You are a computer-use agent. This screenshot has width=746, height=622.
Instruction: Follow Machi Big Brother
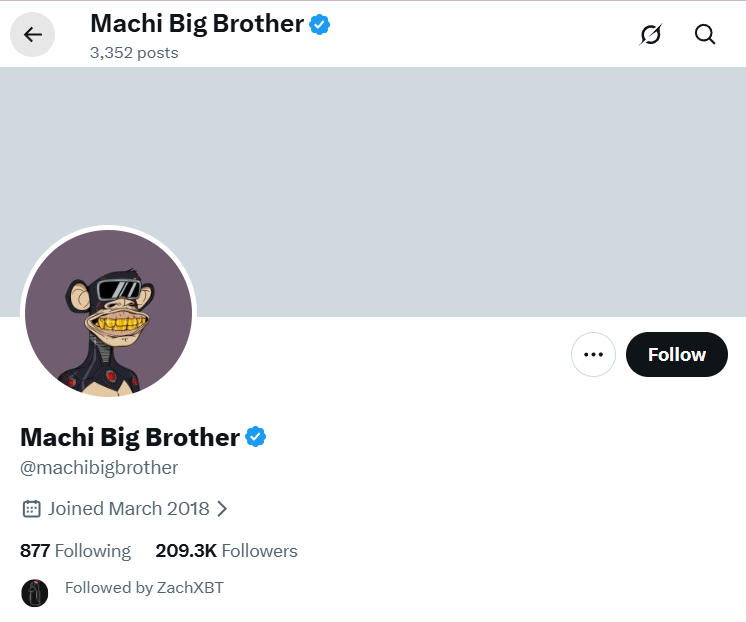tap(676, 354)
